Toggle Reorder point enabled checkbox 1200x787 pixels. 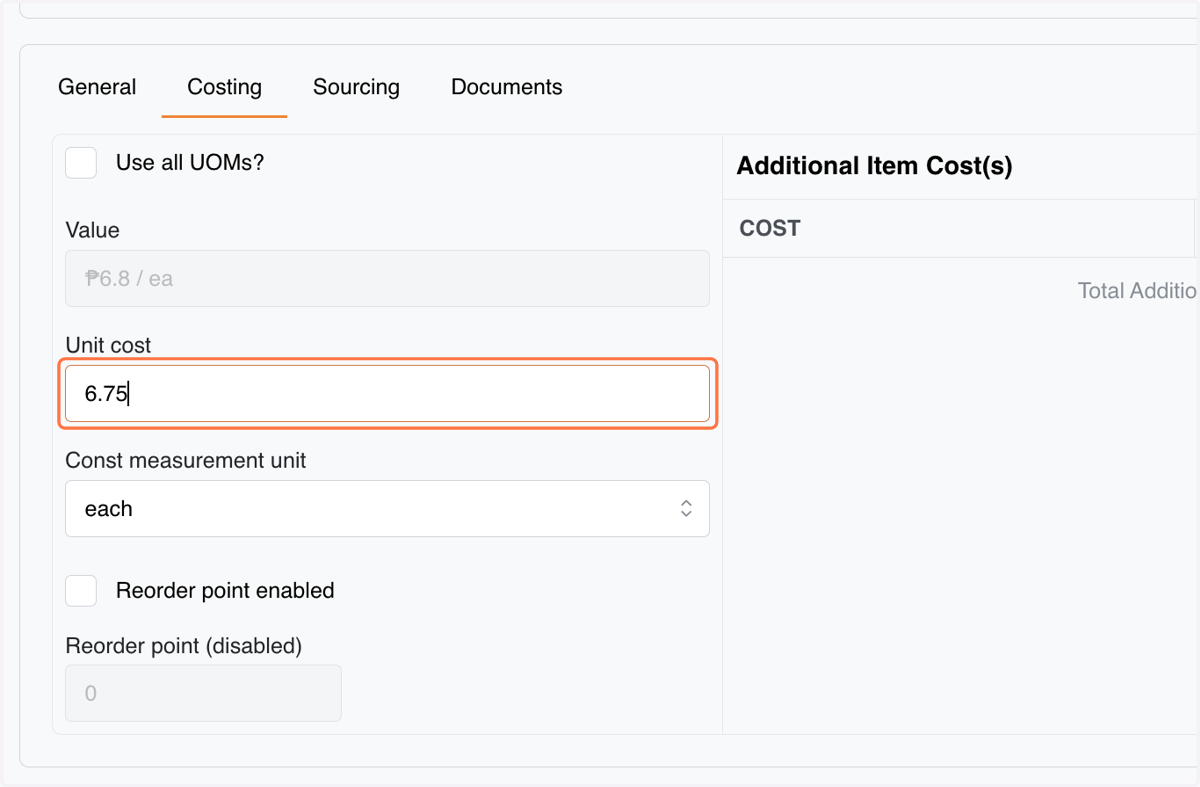[x=81, y=590]
